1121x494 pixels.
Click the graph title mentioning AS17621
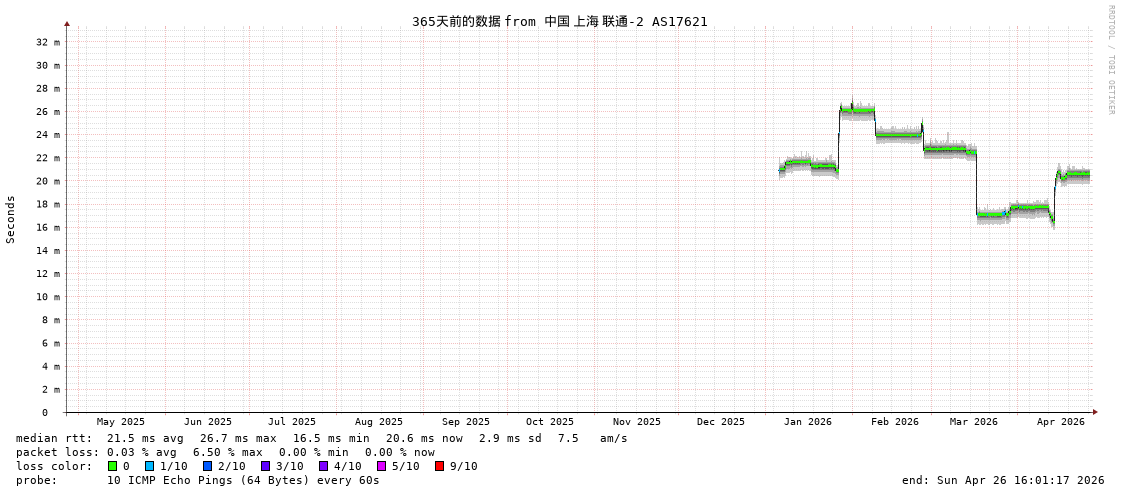pyautogui.click(x=559, y=21)
